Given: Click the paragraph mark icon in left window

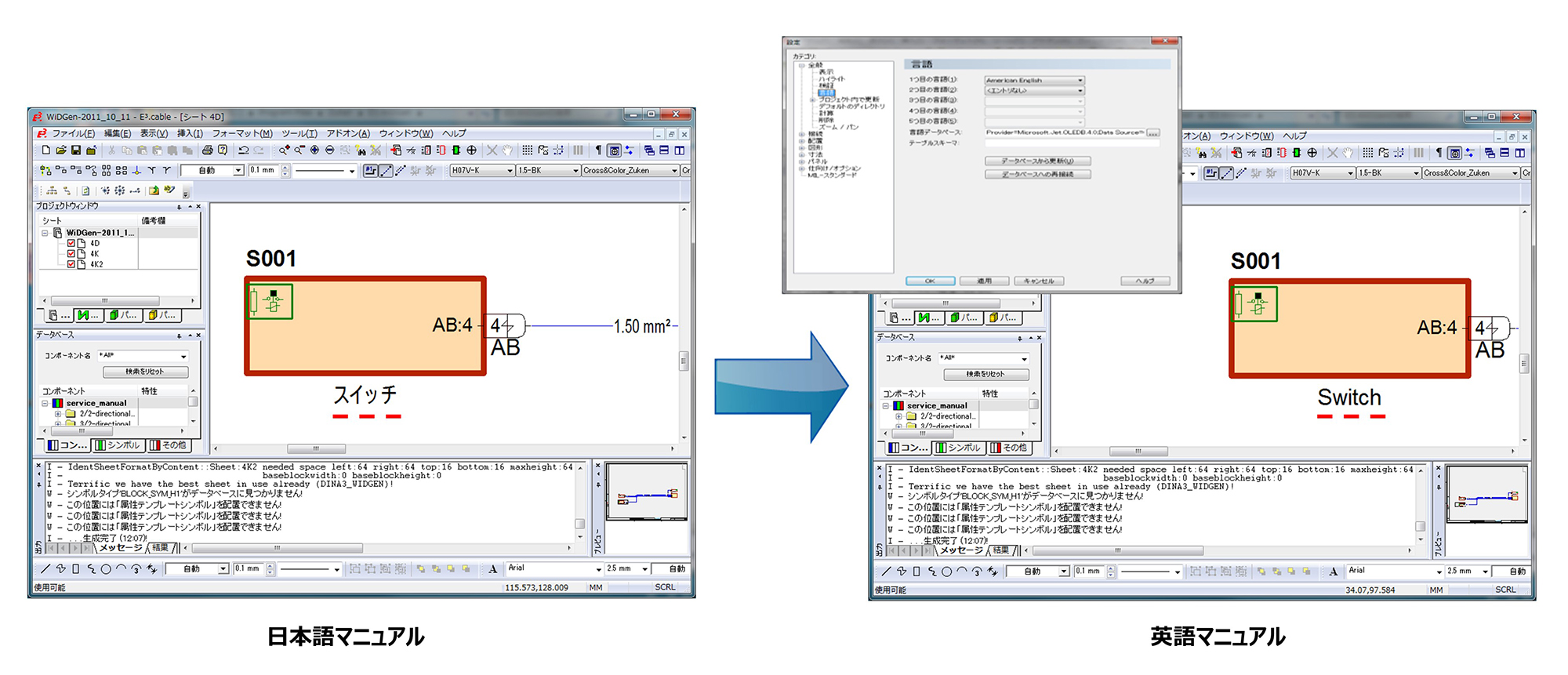Looking at the screenshot, I should coord(598,151).
